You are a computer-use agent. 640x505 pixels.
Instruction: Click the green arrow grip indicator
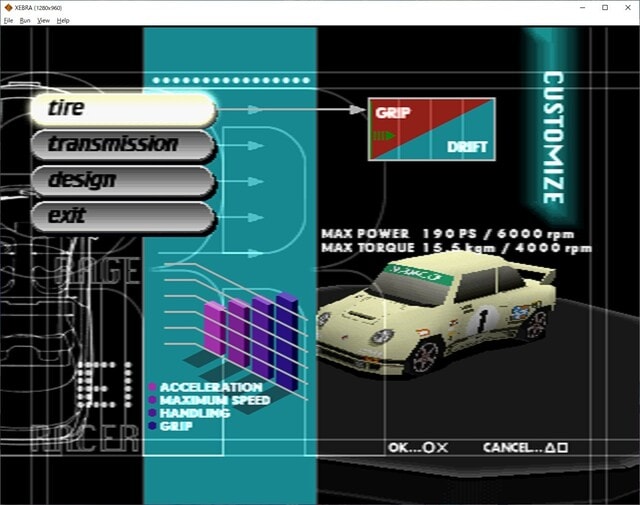(x=384, y=136)
